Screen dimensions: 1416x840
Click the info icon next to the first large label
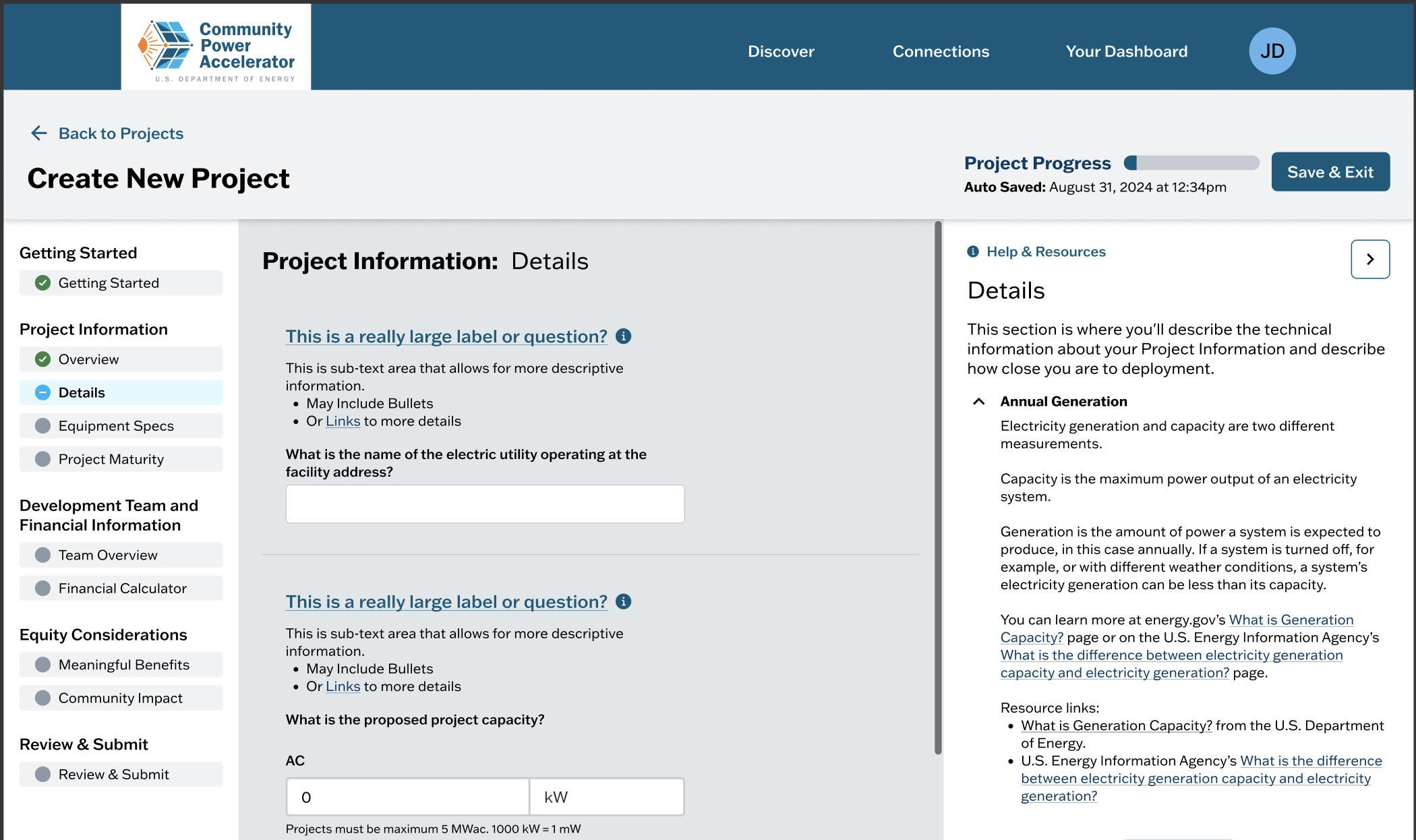click(x=624, y=336)
